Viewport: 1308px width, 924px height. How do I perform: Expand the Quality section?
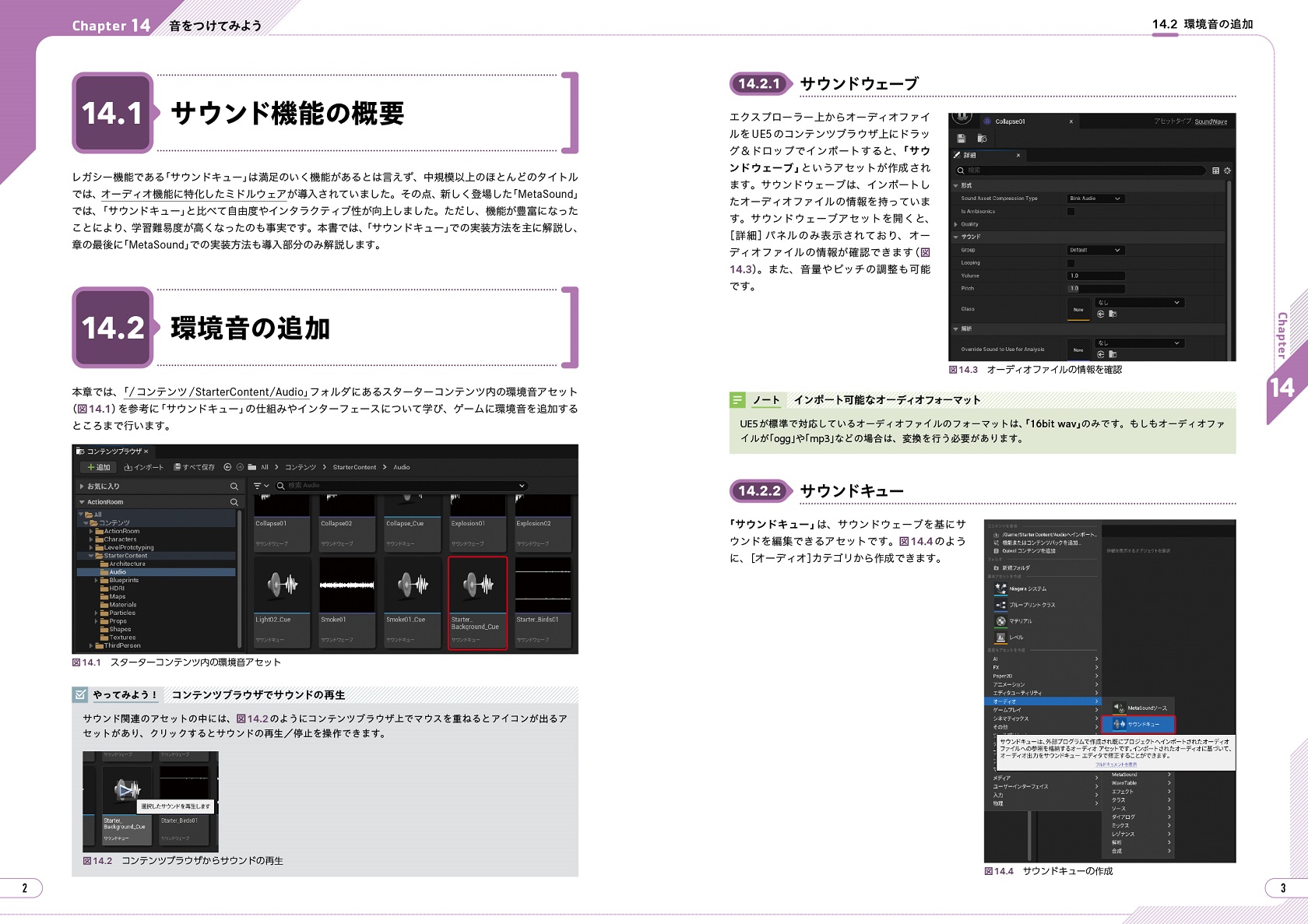(957, 224)
